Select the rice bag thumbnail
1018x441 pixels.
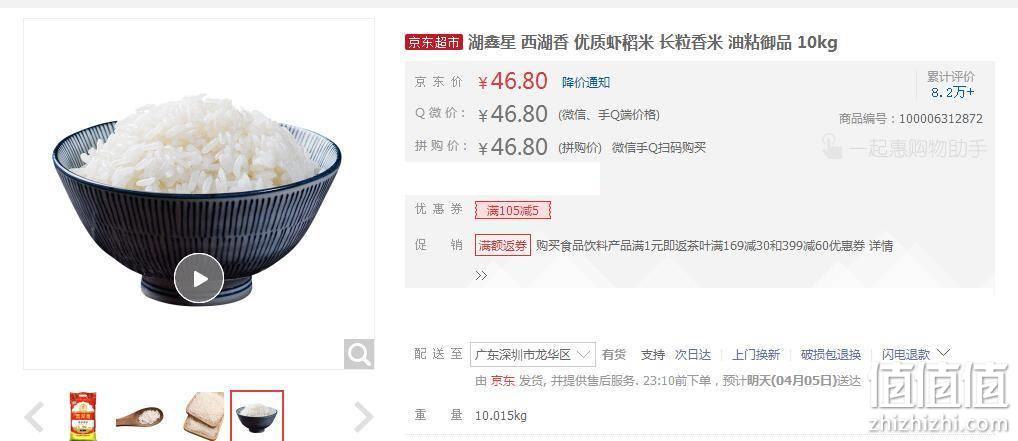tap(82, 416)
